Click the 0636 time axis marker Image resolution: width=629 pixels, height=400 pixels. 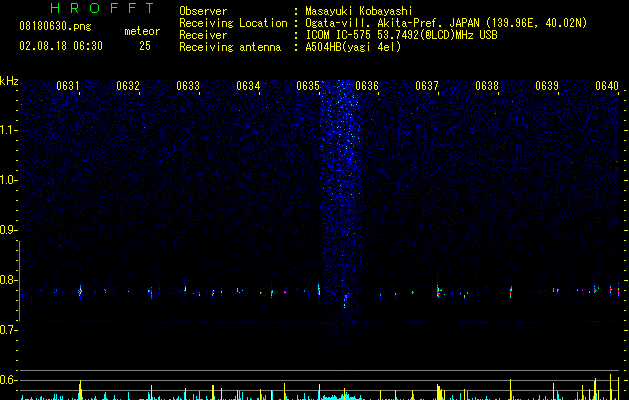[367, 86]
